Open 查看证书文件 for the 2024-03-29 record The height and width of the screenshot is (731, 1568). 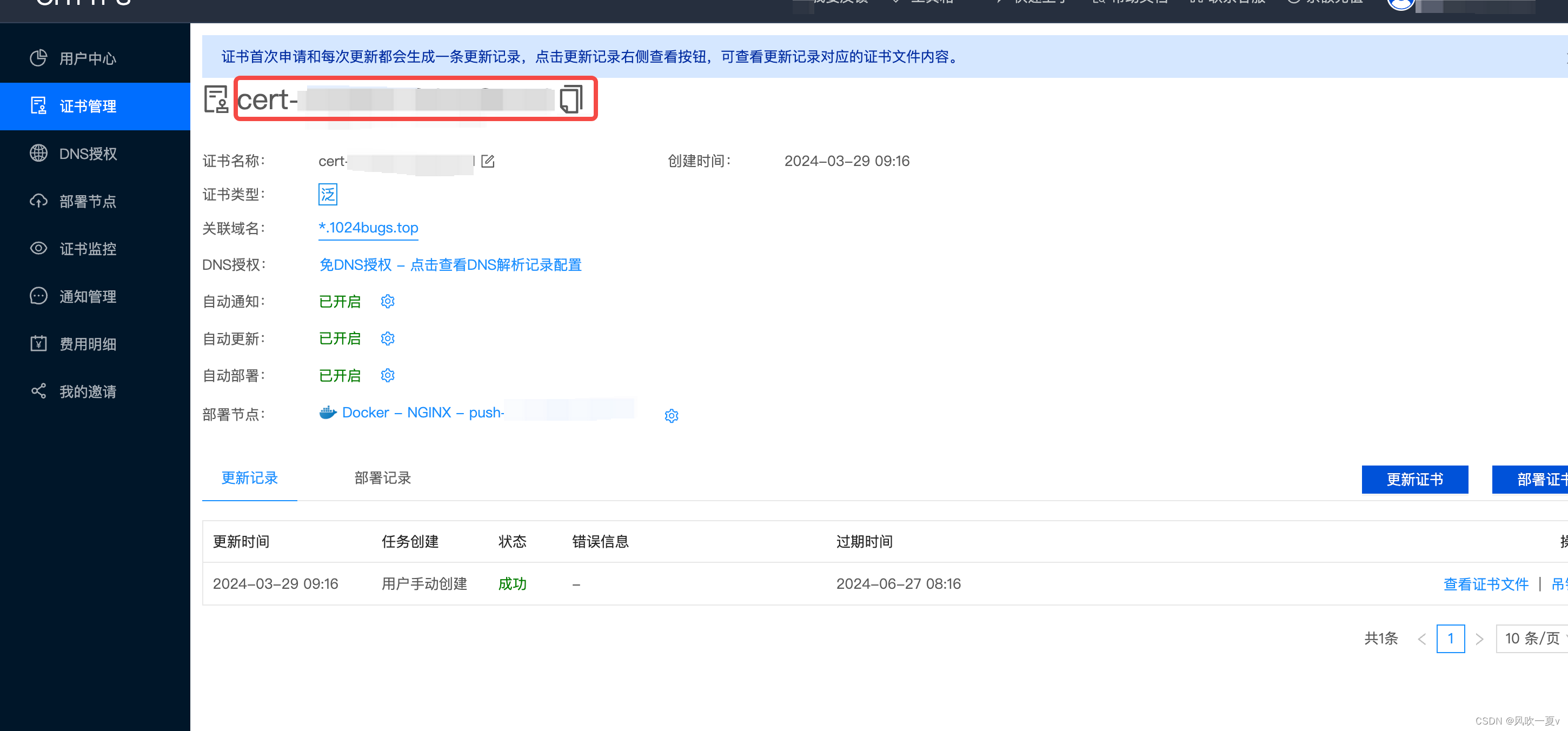(1486, 584)
